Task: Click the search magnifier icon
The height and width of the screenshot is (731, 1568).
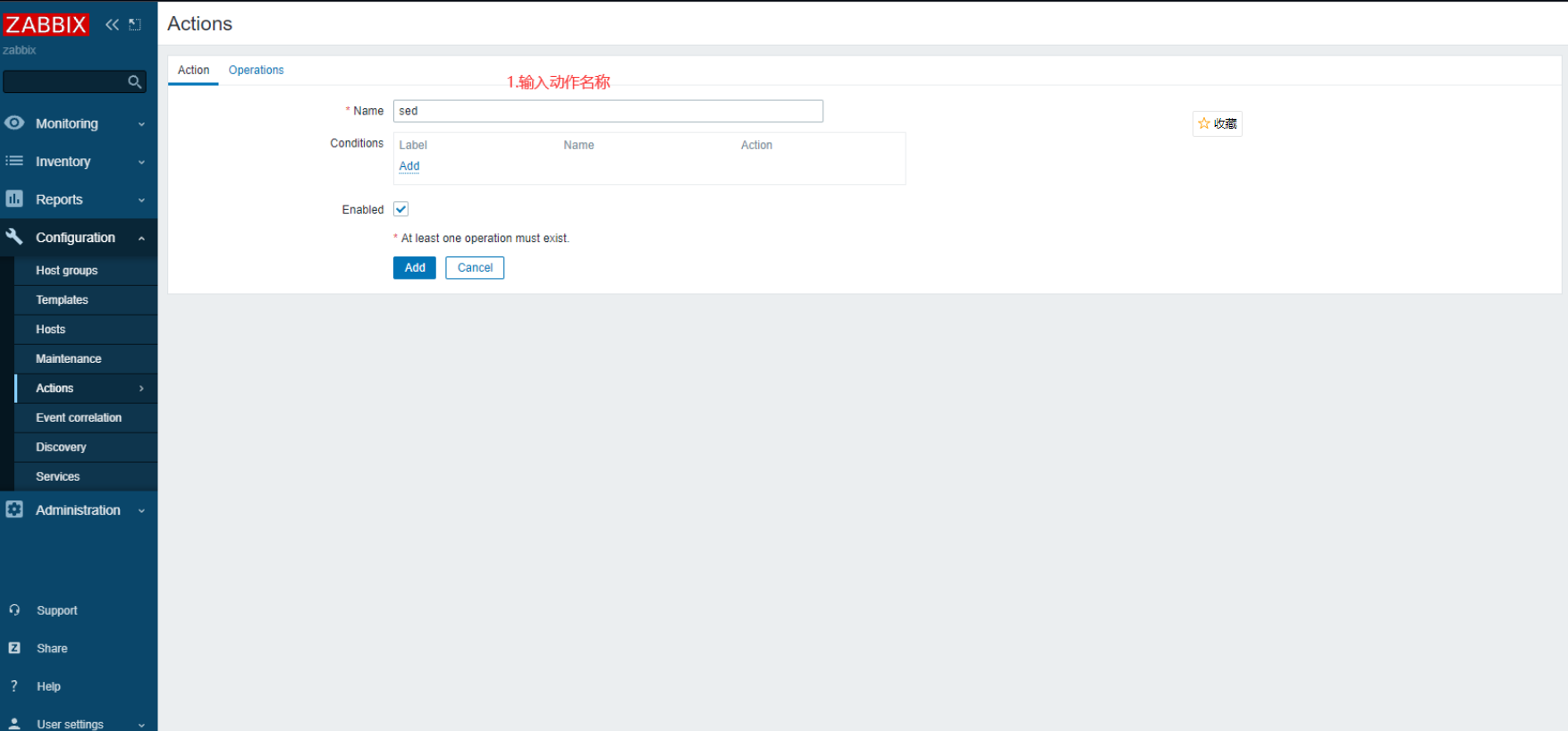Action: pos(135,82)
